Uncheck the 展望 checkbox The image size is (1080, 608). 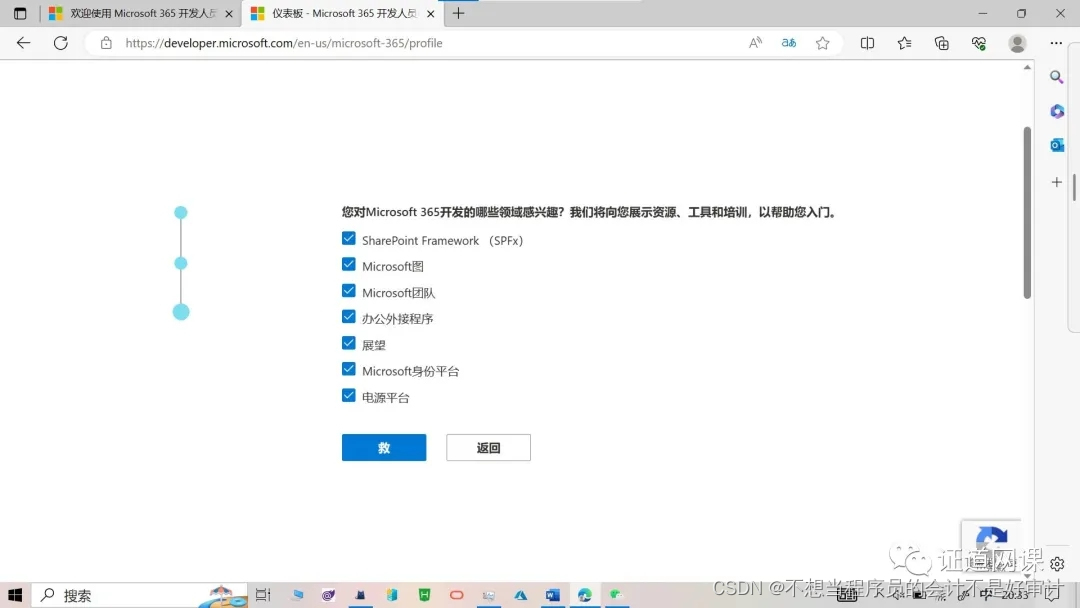coord(349,344)
